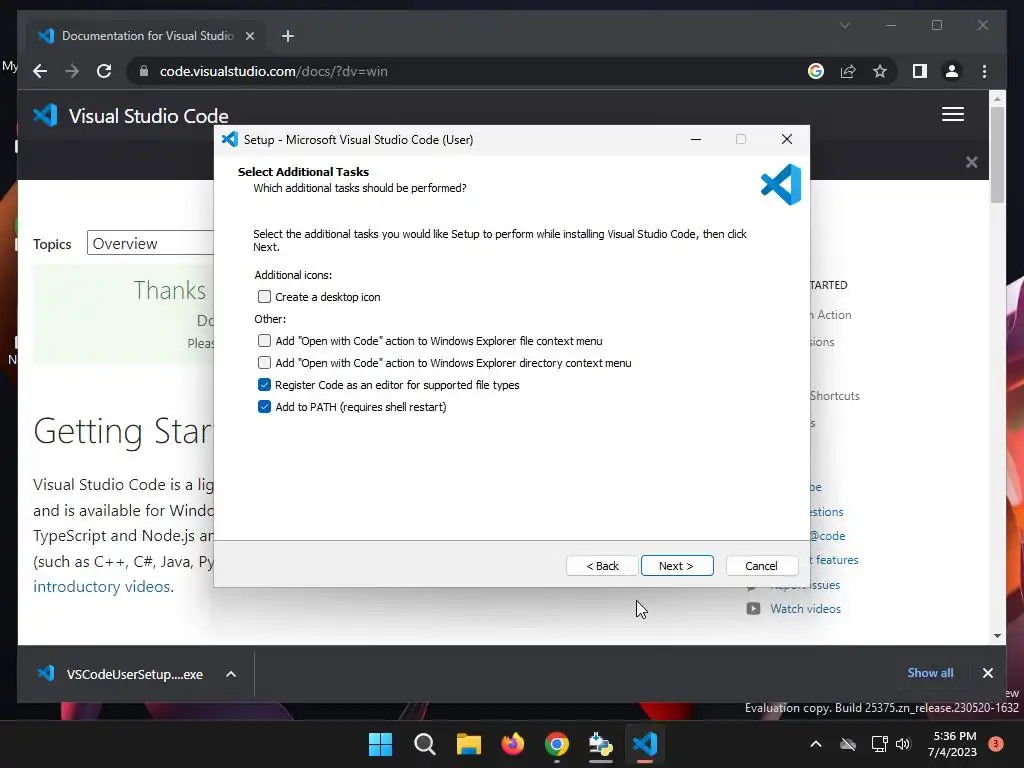Cancel the VS Code Setup

(761, 566)
